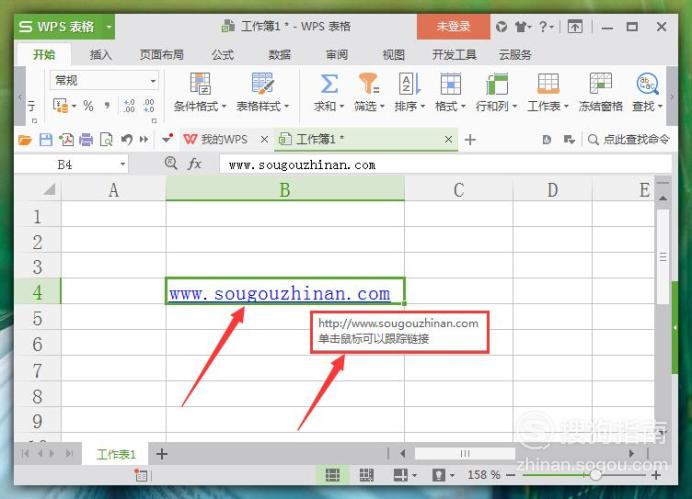Viewport: 692px width, 499px height.
Task: Open the WPS 表格 application menu dropdown arrow
Action: (109, 27)
